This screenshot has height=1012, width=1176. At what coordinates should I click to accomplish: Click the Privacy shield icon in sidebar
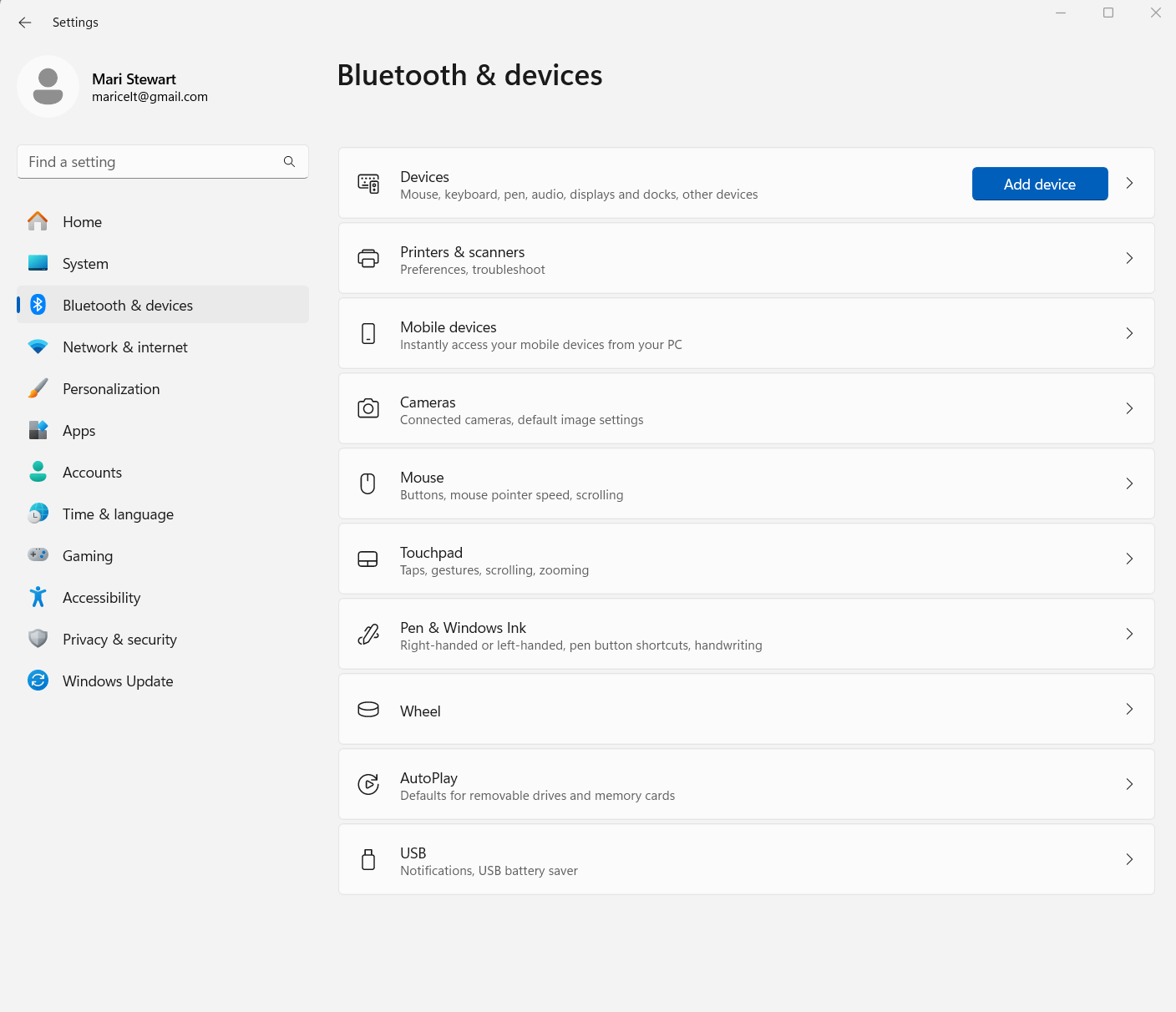tap(38, 639)
